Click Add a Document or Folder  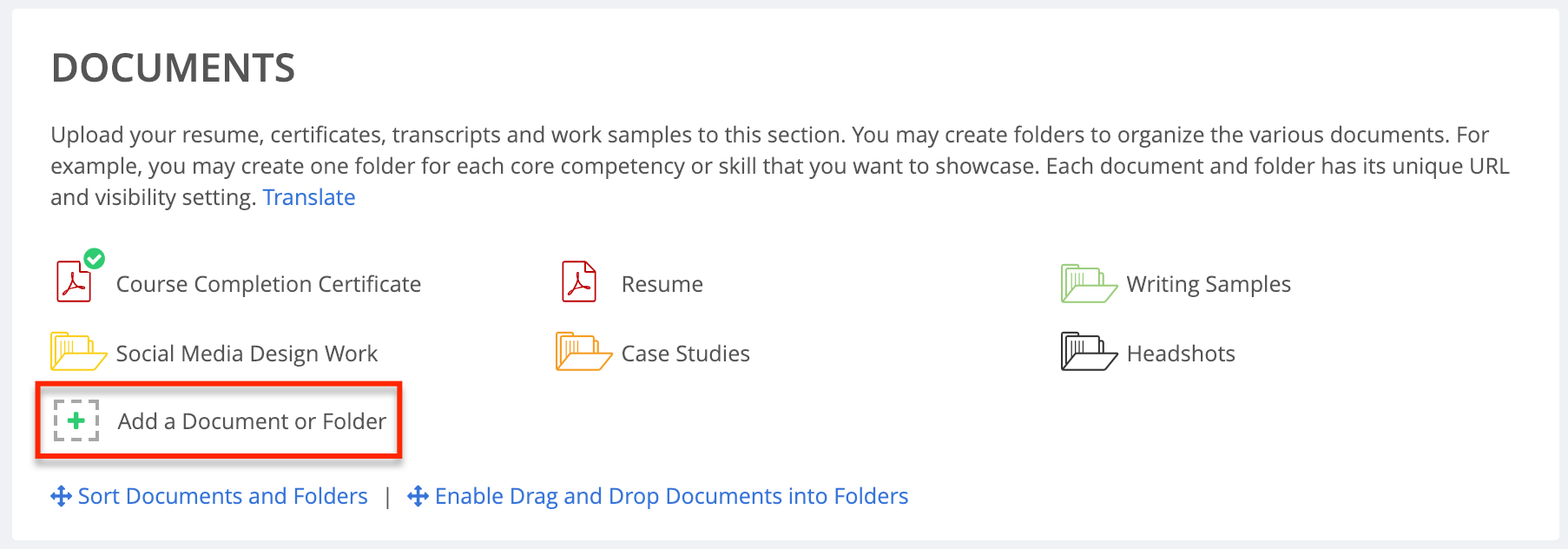tap(252, 421)
